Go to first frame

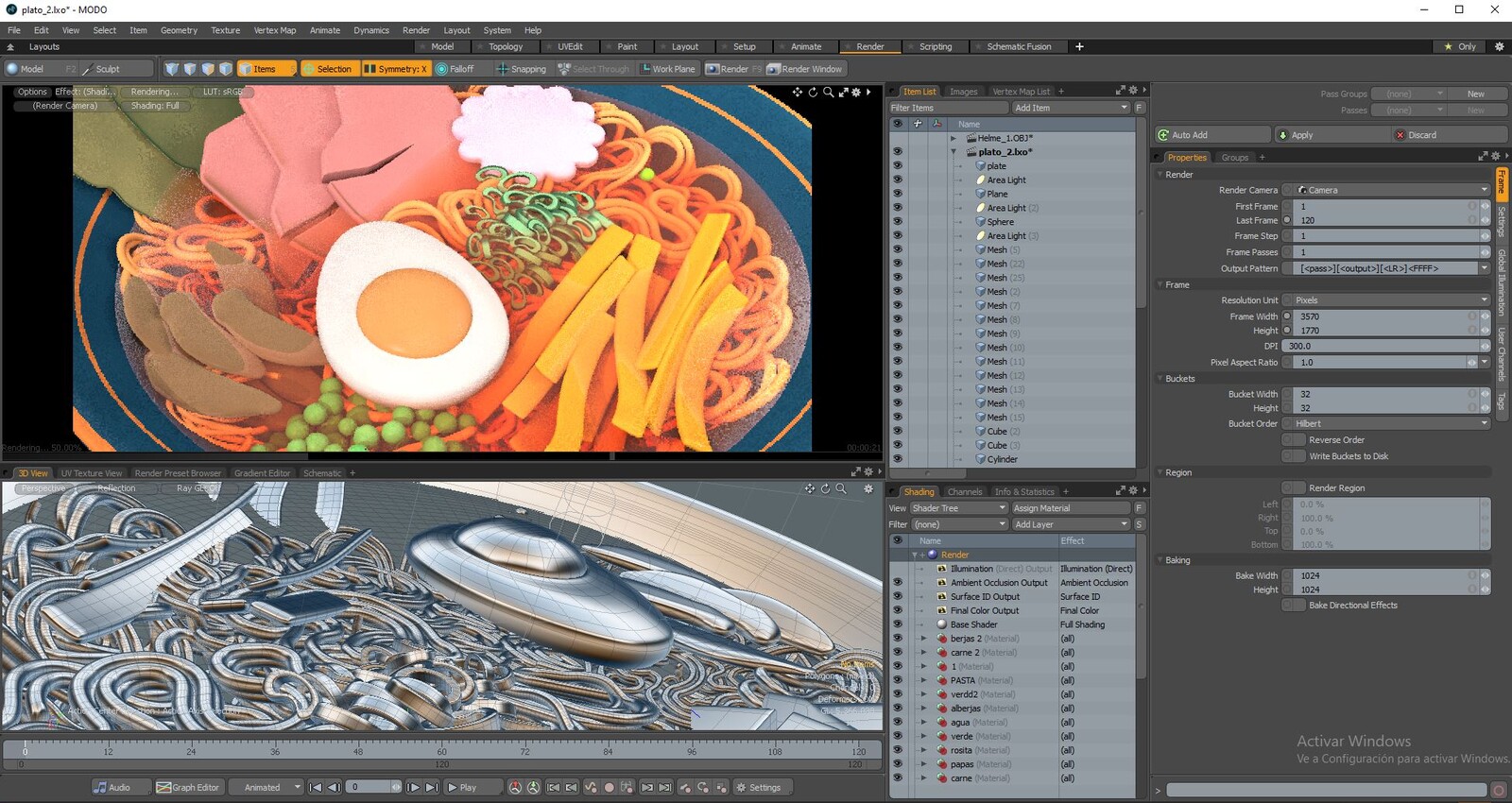coord(316,787)
